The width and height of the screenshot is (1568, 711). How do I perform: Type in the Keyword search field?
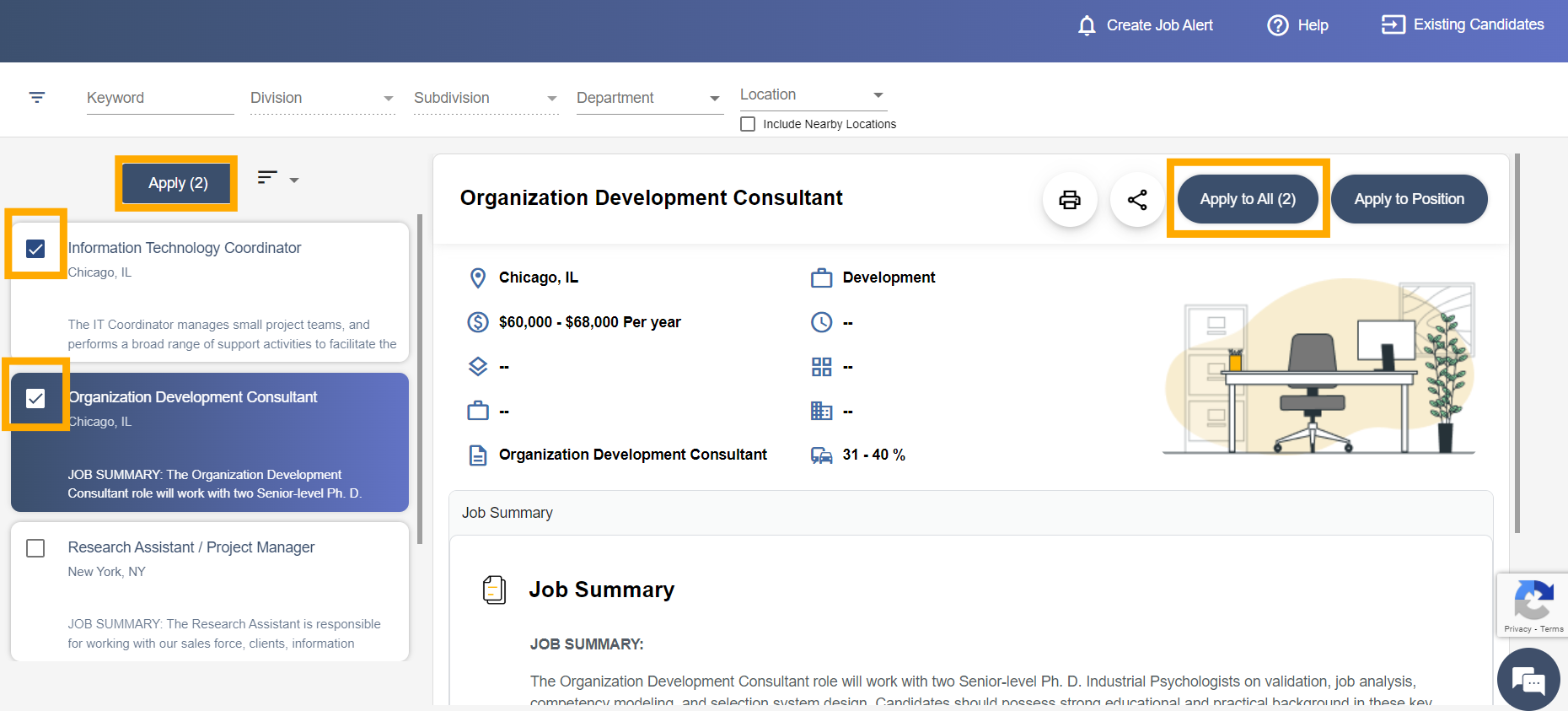coord(160,98)
